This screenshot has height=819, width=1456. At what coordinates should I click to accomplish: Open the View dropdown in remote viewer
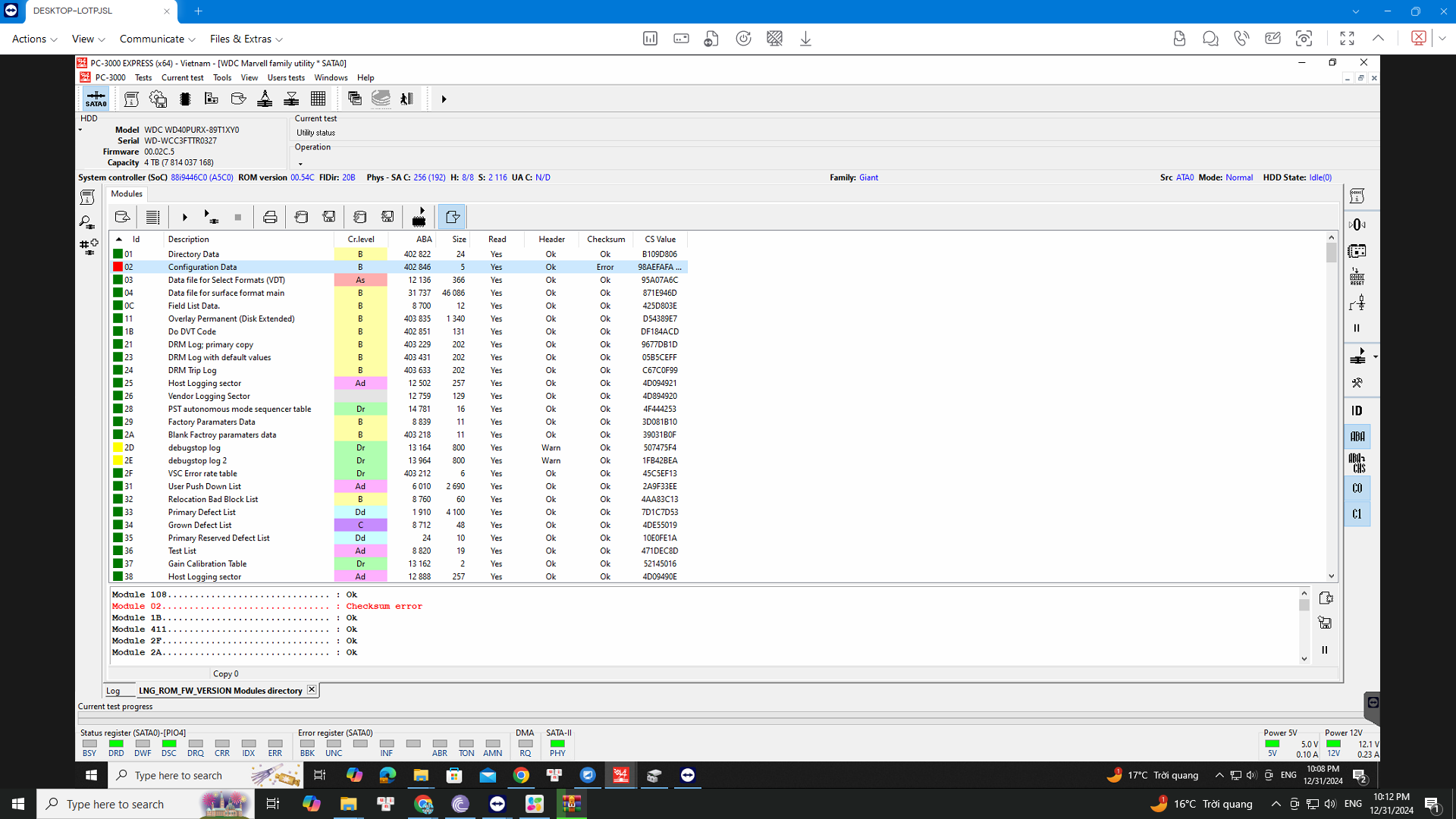pos(88,39)
